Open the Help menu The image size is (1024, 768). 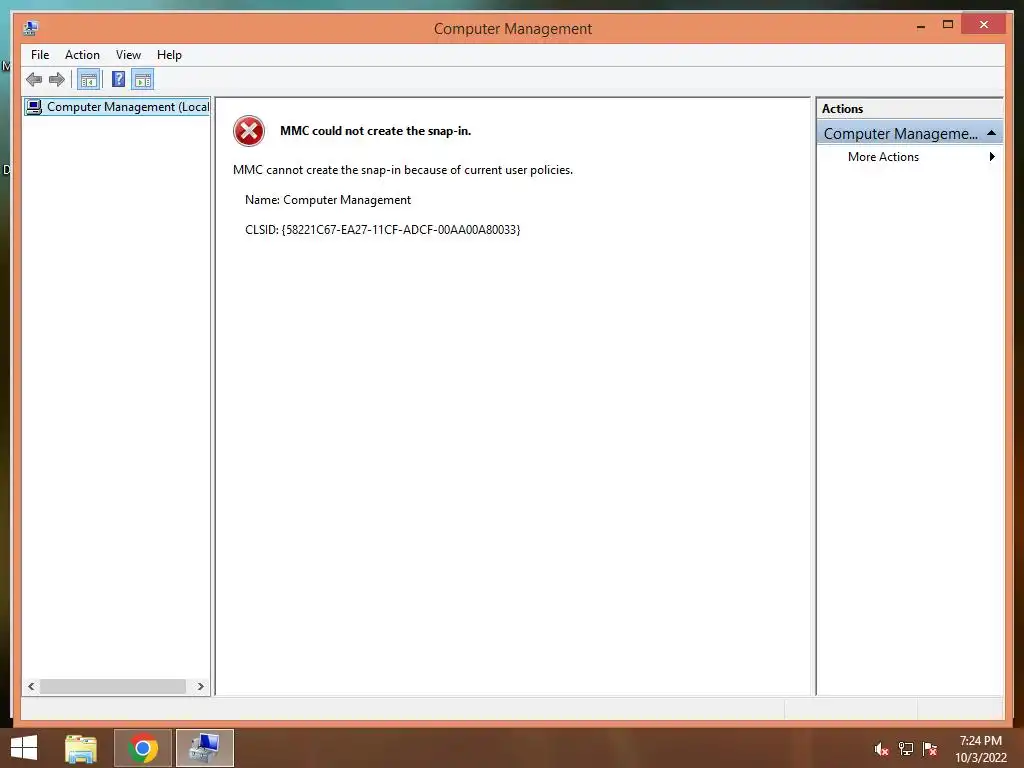pyautogui.click(x=169, y=55)
